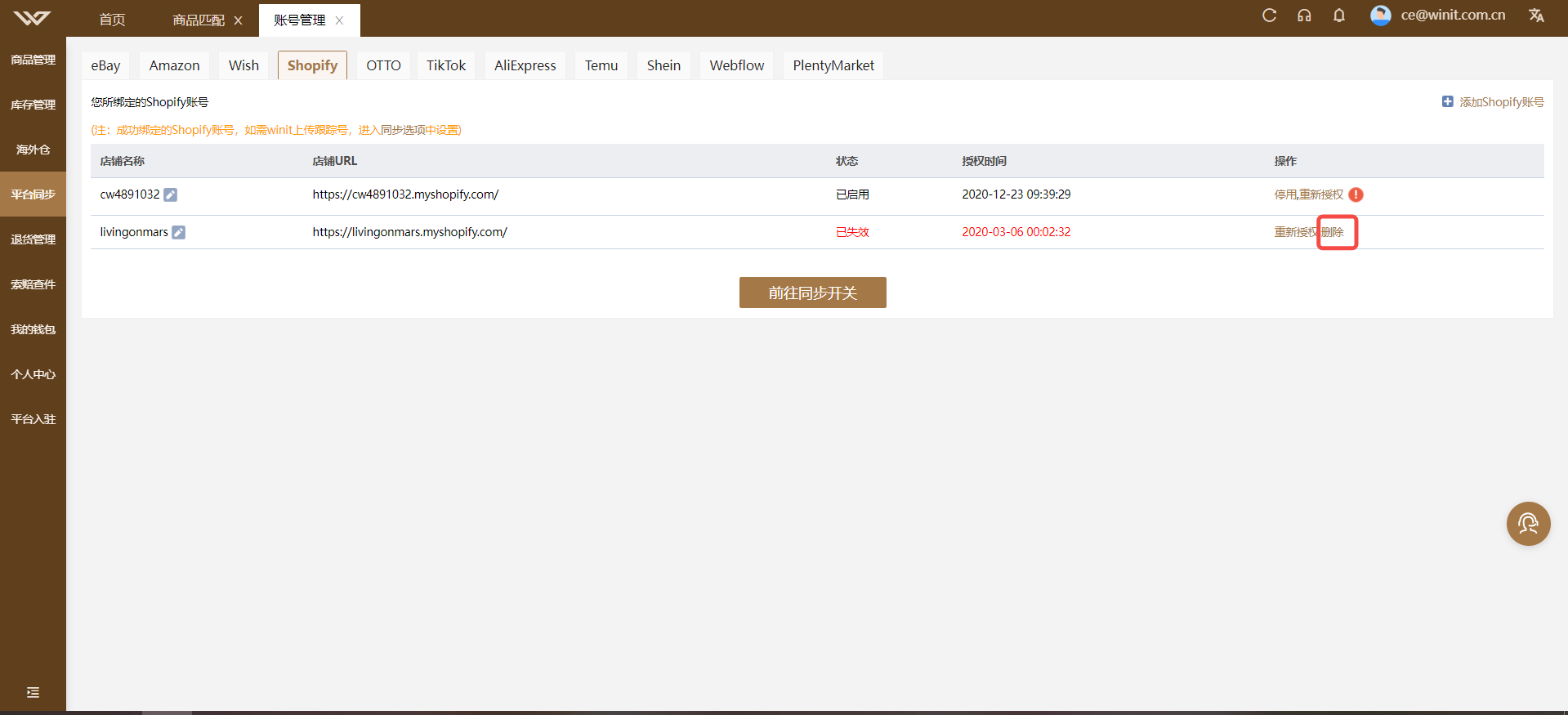This screenshot has height=715, width=1568.
Task: Select the Wish platform tab
Action: [243, 65]
